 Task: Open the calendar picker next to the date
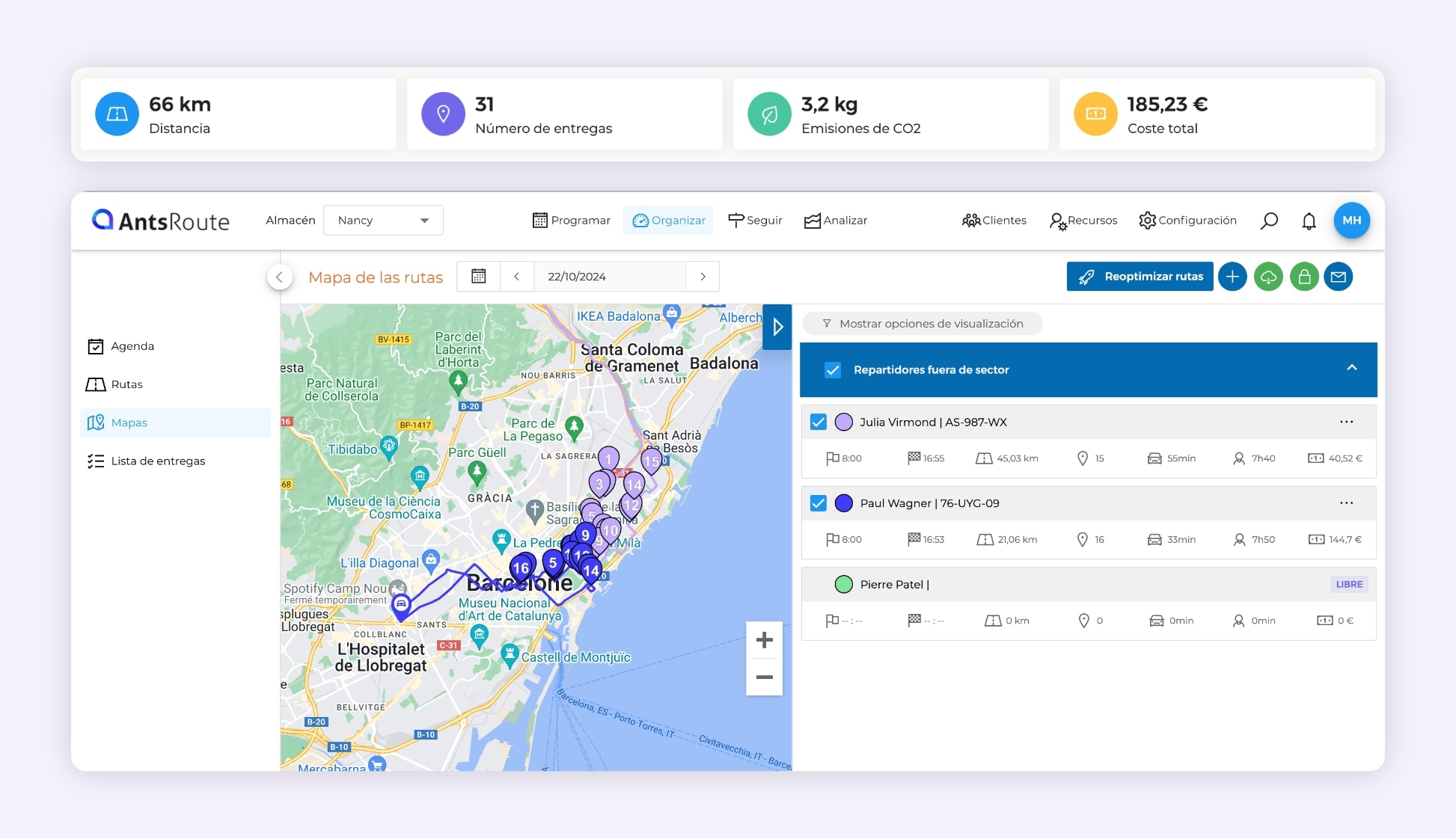click(x=477, y=276)
